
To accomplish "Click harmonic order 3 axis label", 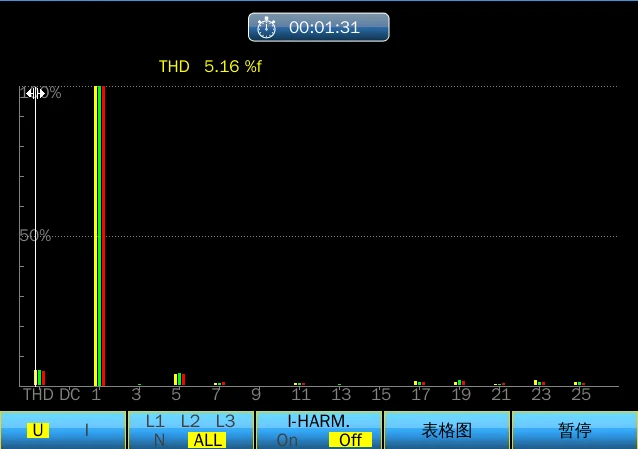I will click(x=136, y=394).
